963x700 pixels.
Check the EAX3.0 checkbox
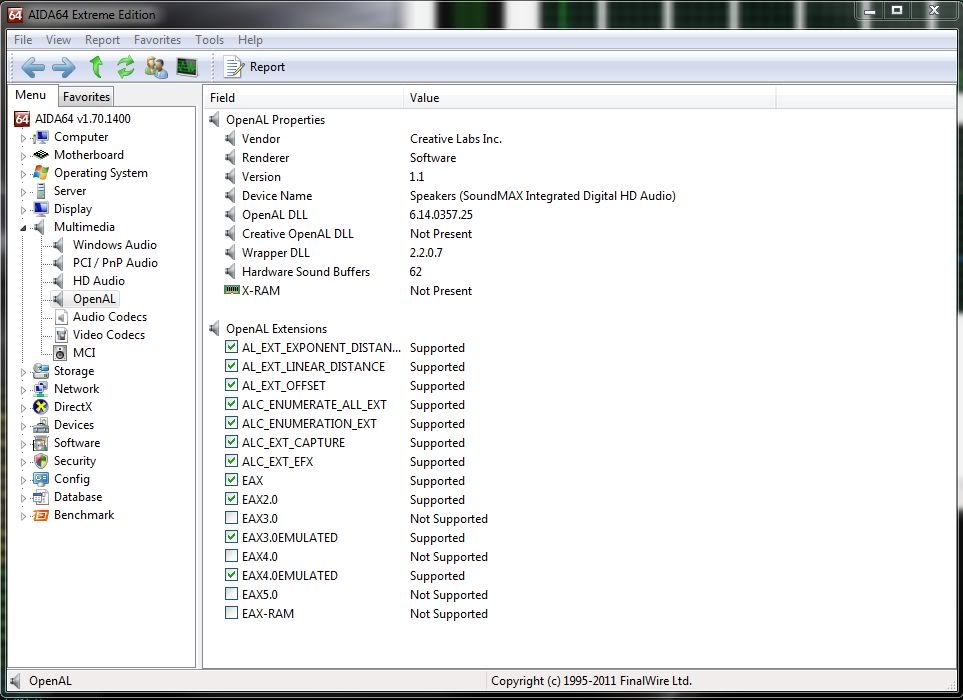click(231, 518)
